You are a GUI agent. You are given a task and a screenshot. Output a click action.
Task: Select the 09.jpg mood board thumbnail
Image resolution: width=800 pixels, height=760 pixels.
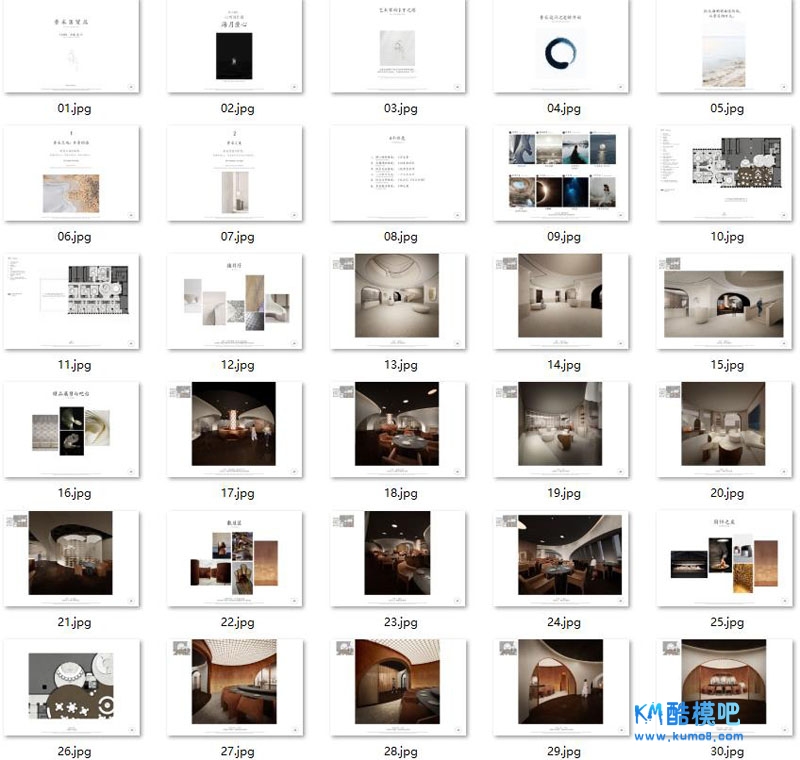pyautogui.click(x=561, y=175)
